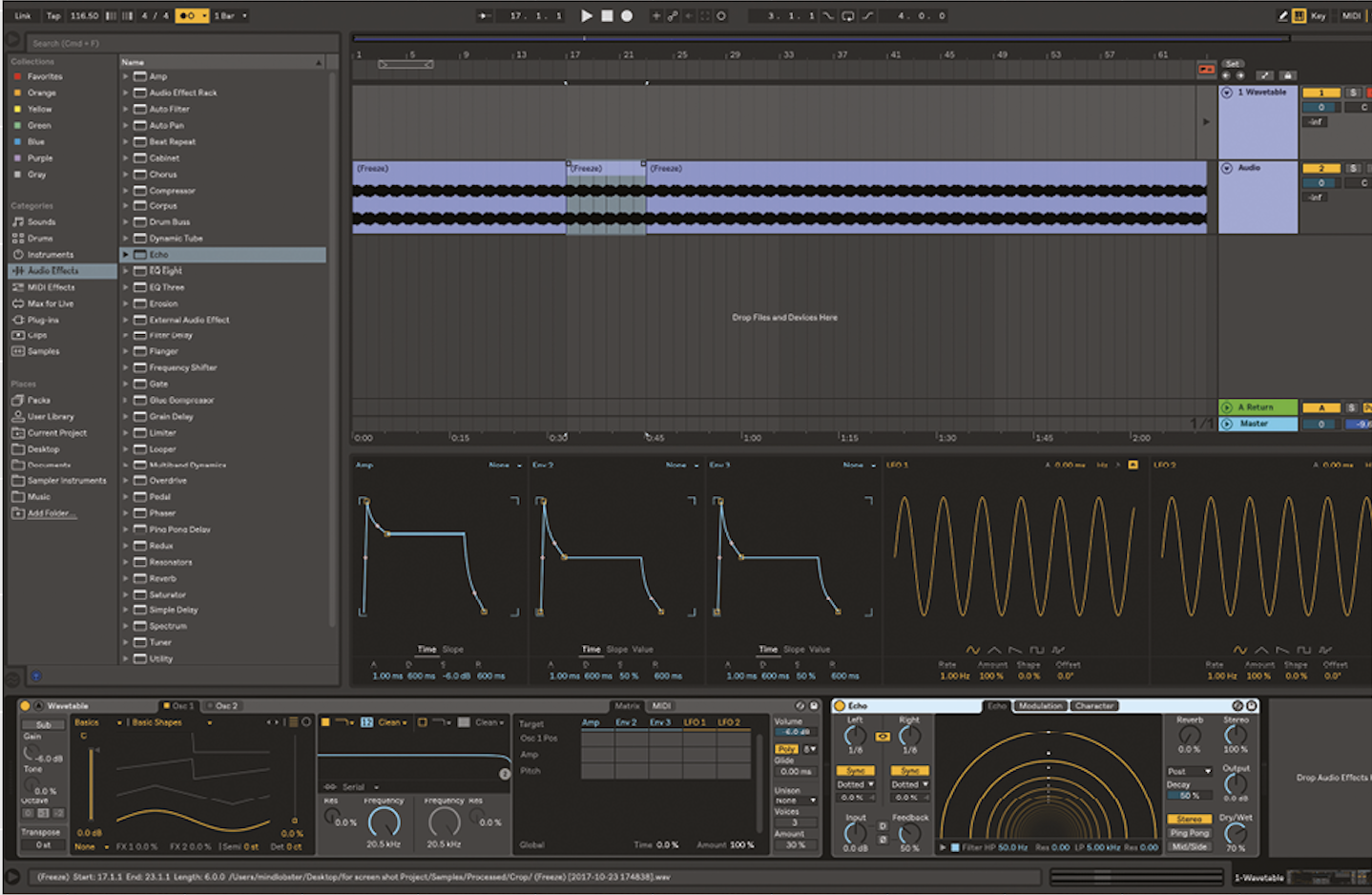Click Echo device save preset icon
Image resolution: width=1372 pixels, height=895 pixels.
pyautogui.click(x=1252, y=706)
